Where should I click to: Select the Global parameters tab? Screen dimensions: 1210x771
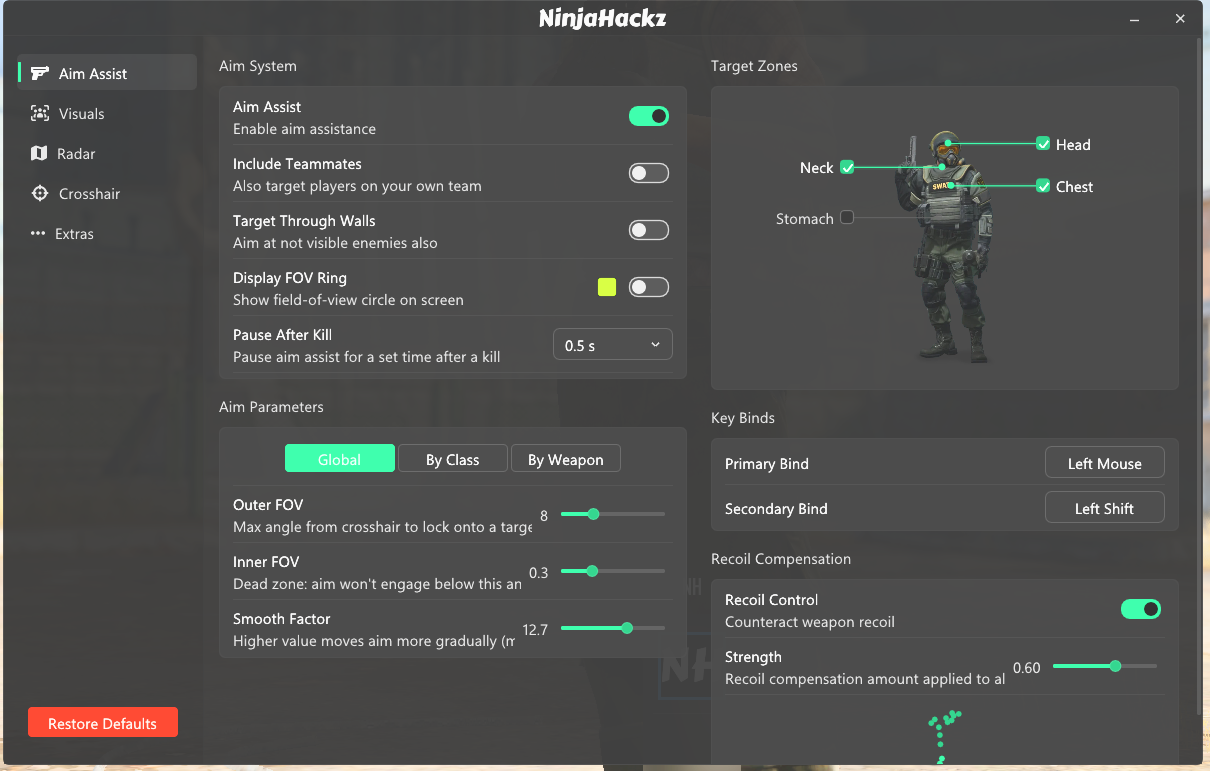point(339,458)
